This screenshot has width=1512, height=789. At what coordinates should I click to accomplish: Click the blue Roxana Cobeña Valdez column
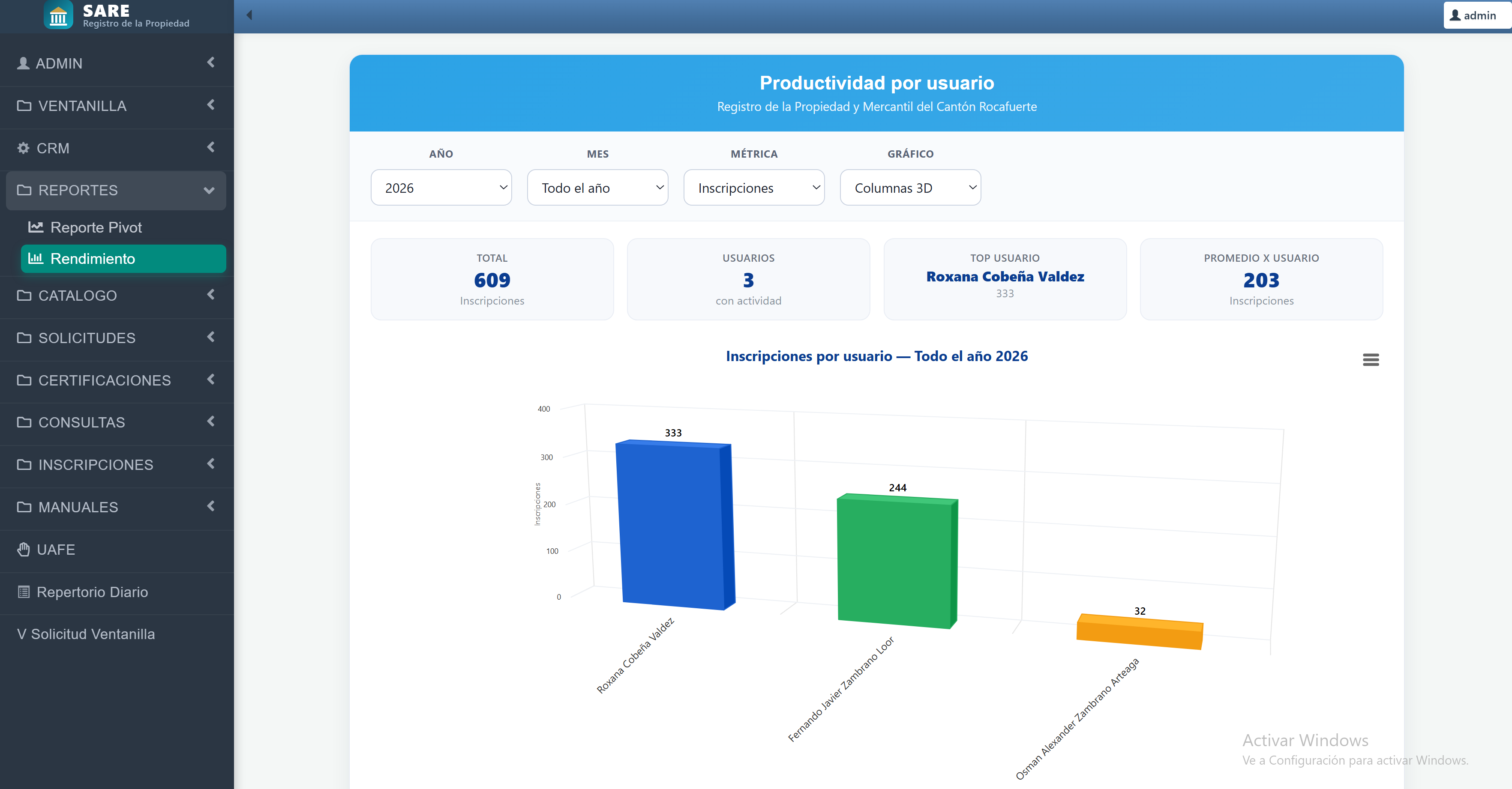675,525
